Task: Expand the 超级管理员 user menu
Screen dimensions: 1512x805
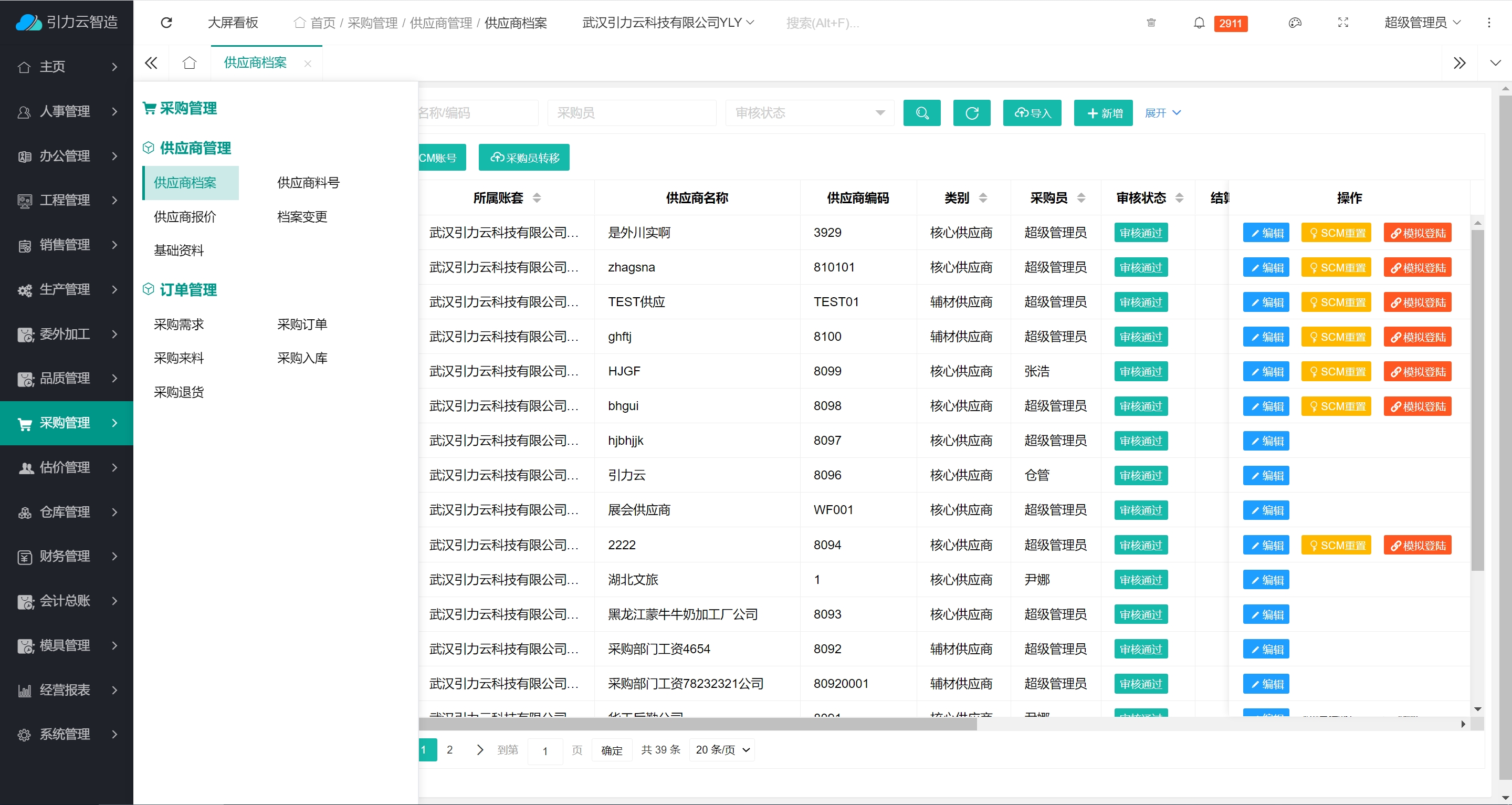Action: point(1422,23)
